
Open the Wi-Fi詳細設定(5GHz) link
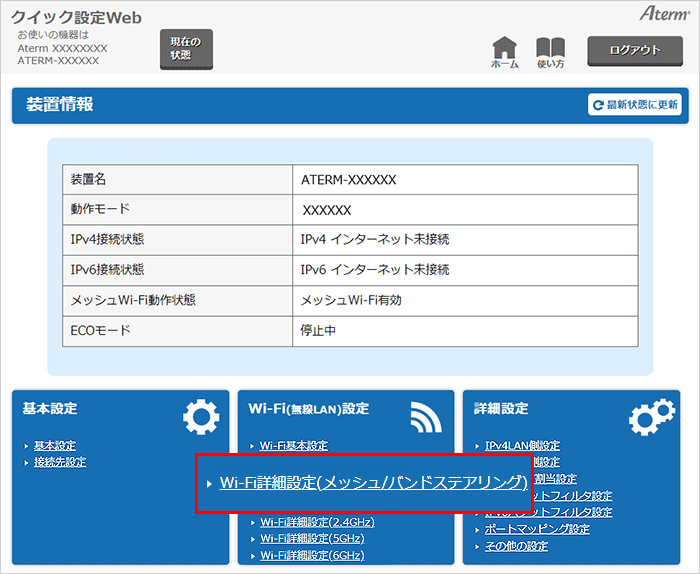(311, 538)
